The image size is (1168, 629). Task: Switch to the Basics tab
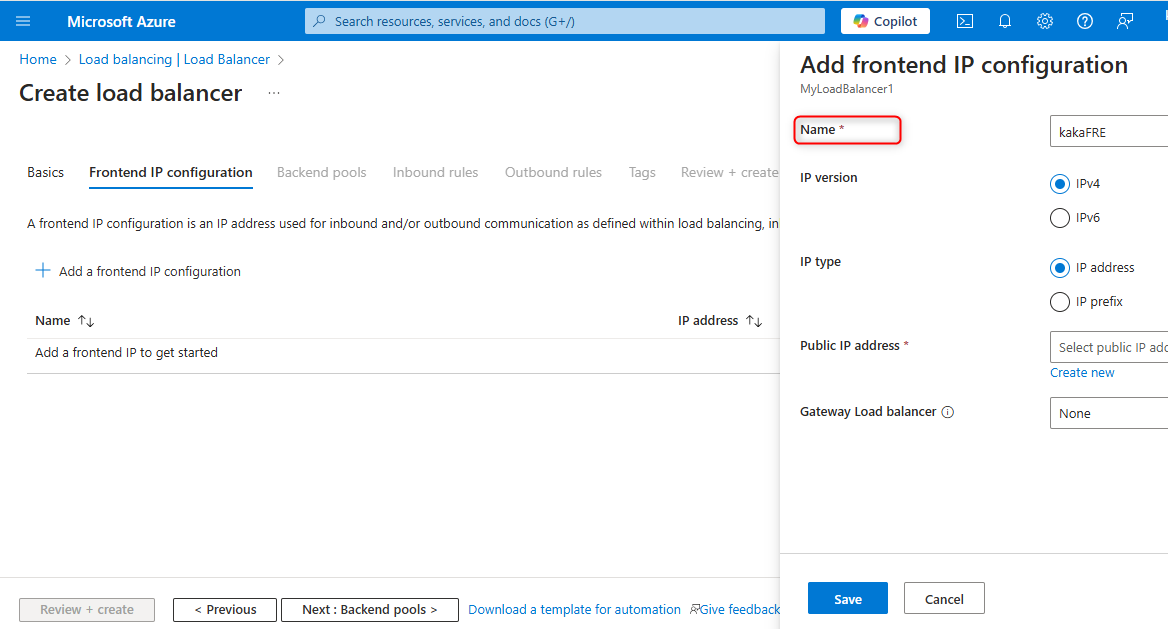45,172
